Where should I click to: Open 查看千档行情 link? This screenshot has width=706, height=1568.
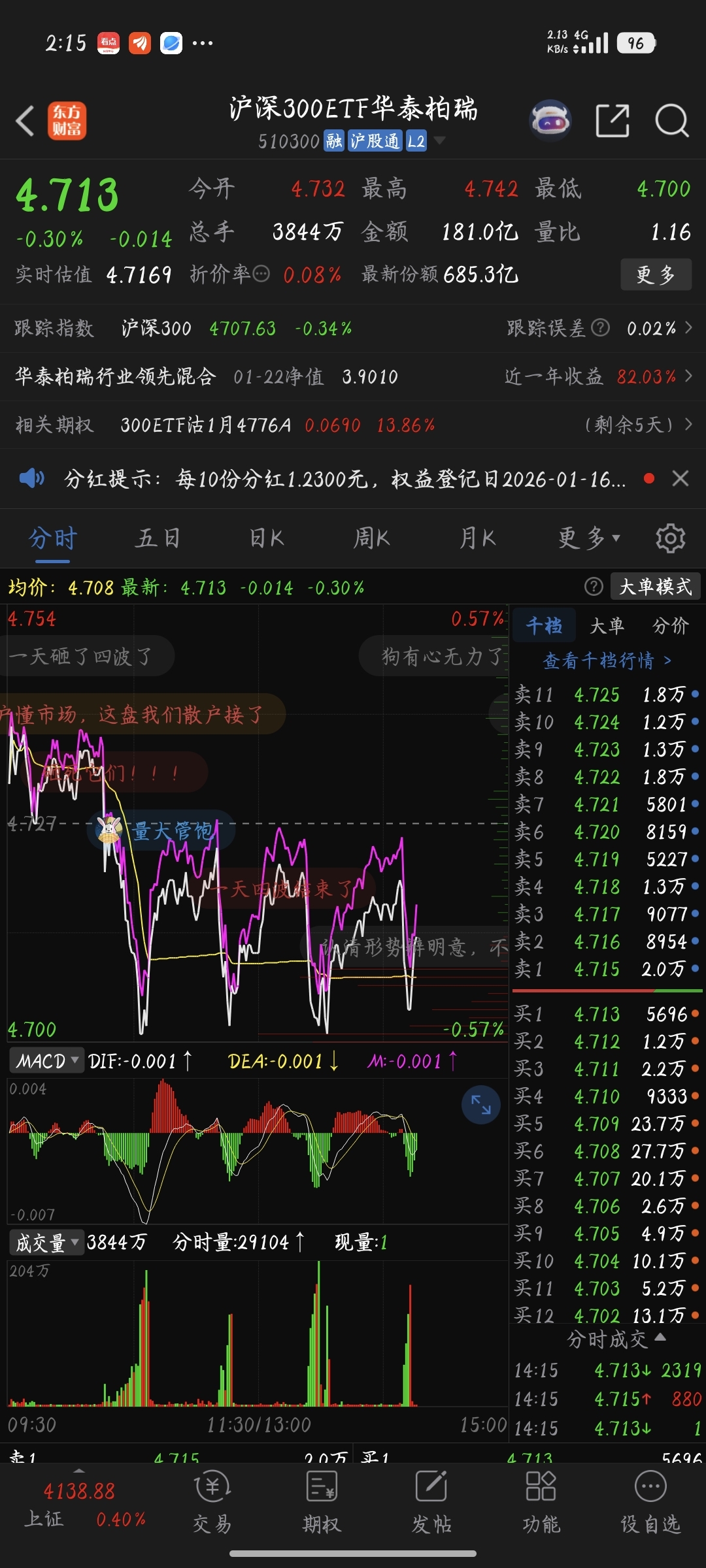607,661
